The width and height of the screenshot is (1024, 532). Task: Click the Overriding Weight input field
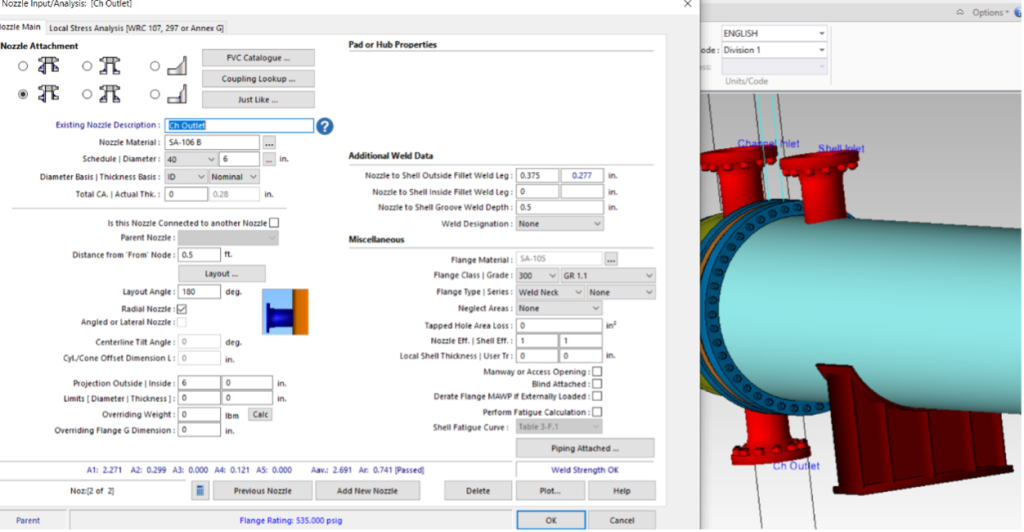coord(199,415)
